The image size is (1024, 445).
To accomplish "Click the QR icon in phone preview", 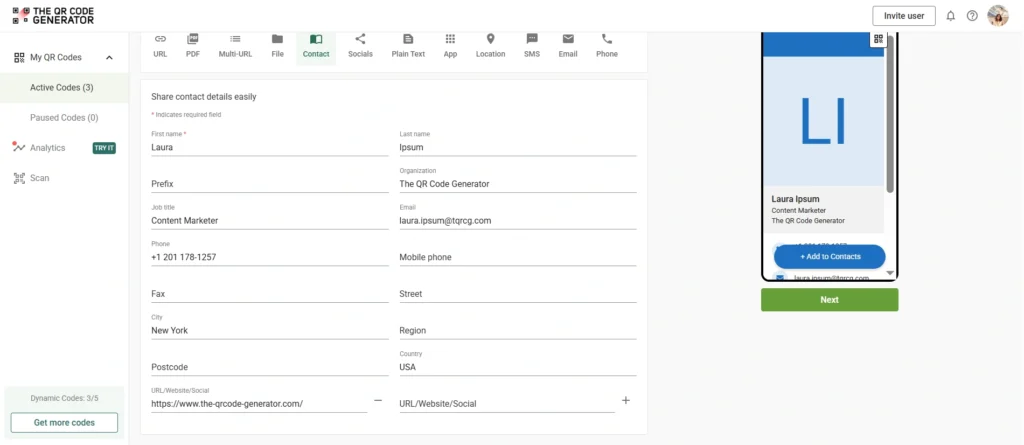I will pyautogui.click(x=878, y=39).
